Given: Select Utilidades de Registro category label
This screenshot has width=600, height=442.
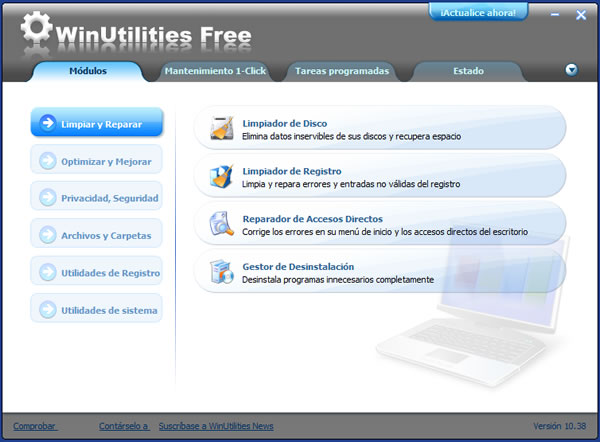Looking at the screenshot, I should 111,273.
